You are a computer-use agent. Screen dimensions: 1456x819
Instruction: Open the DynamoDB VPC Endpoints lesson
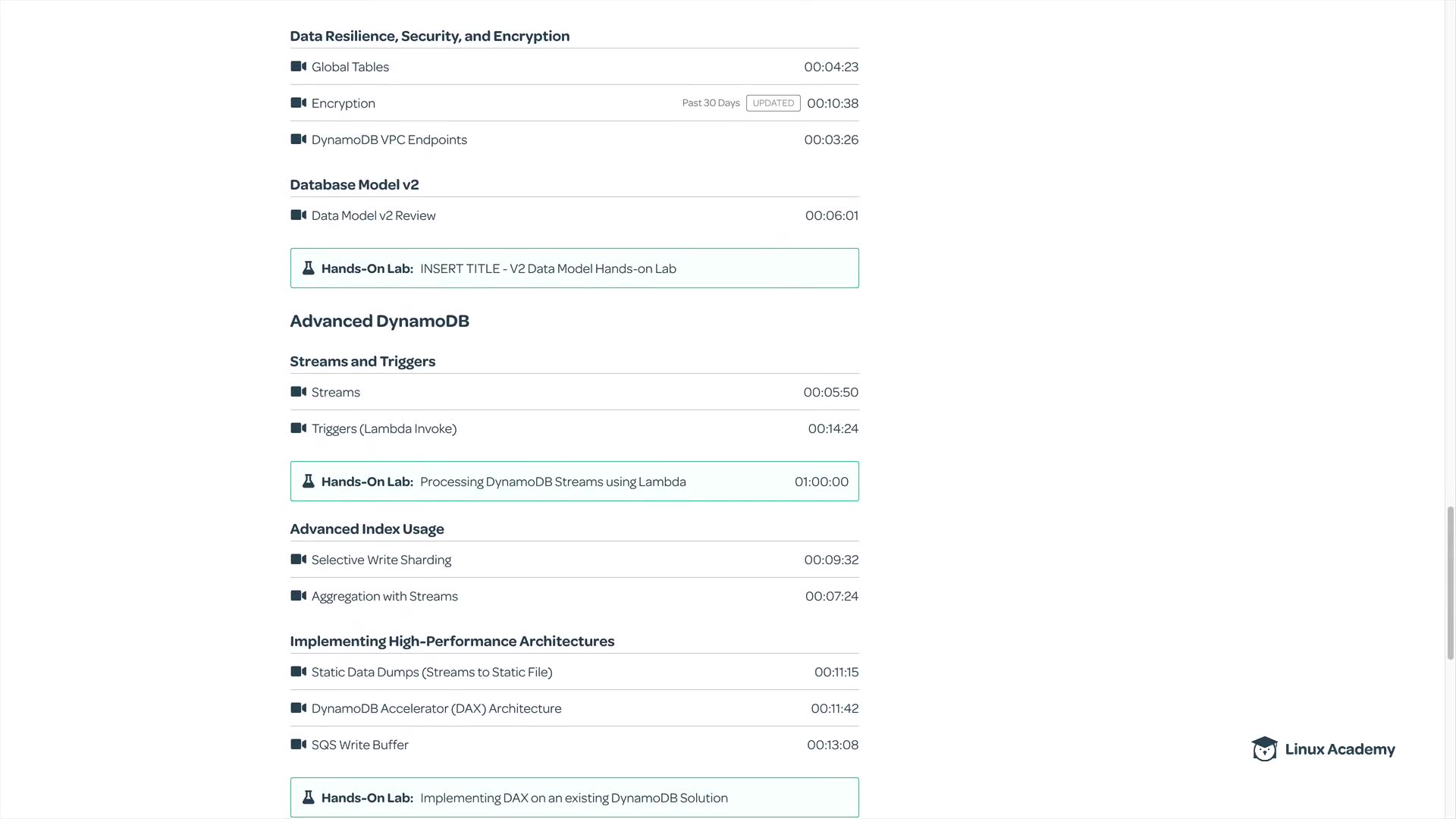coord(389,140)
